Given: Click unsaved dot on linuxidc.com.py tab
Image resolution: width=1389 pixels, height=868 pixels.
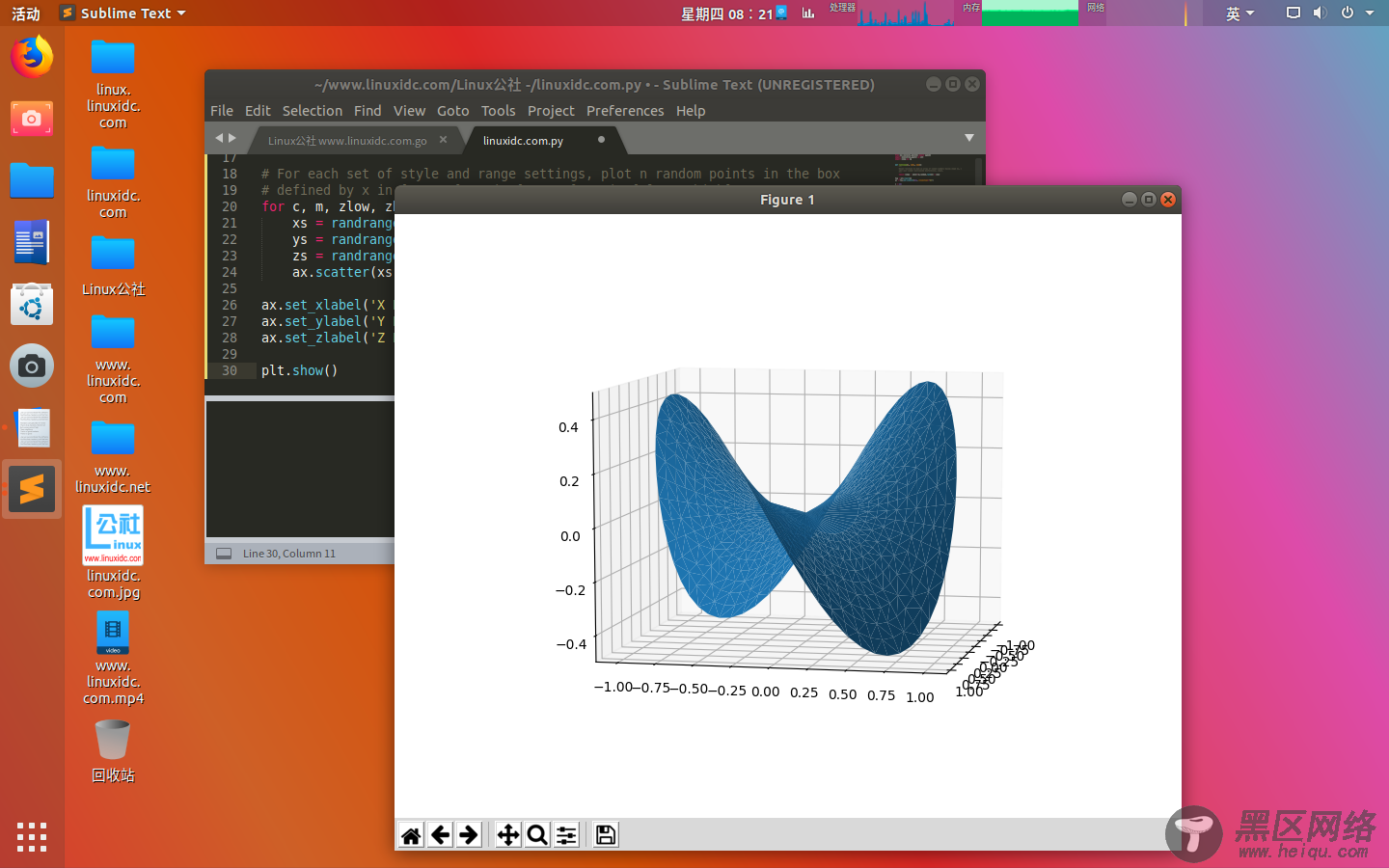Looking at the screenshot, I should click(x=601, y=140).
